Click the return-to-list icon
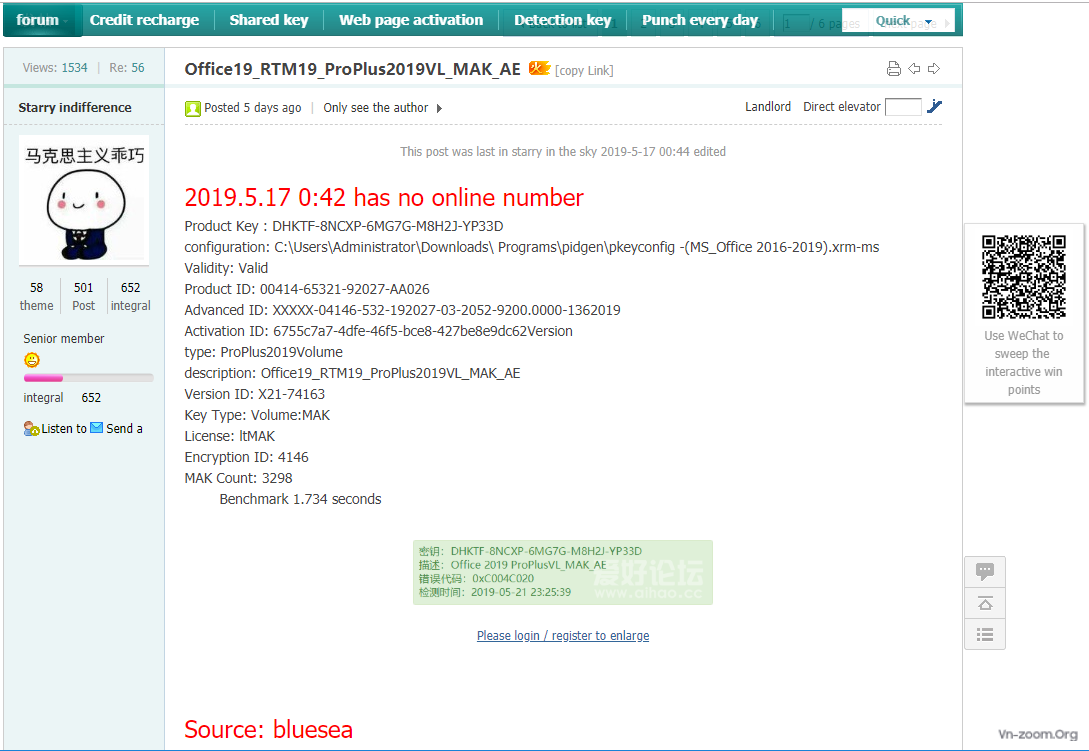This screenshot has width=1089, height=751. (x=985, y=634)
